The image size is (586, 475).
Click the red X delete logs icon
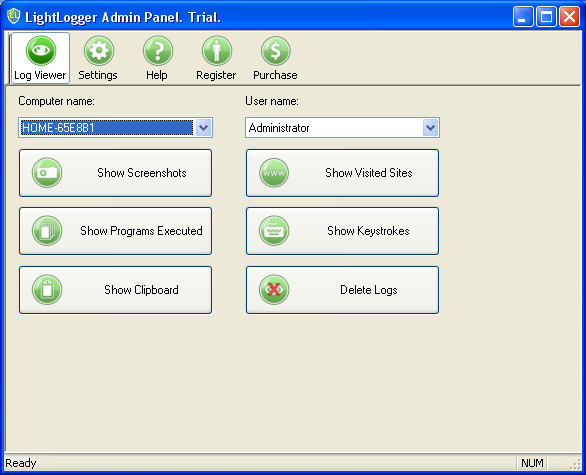click(x=274, y=290)
